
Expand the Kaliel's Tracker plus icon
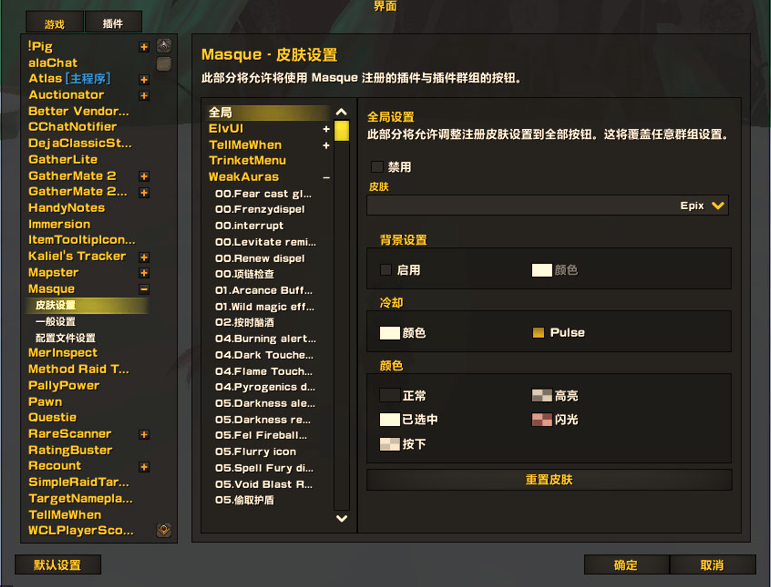pyautogui.click(x=144, y=257)
